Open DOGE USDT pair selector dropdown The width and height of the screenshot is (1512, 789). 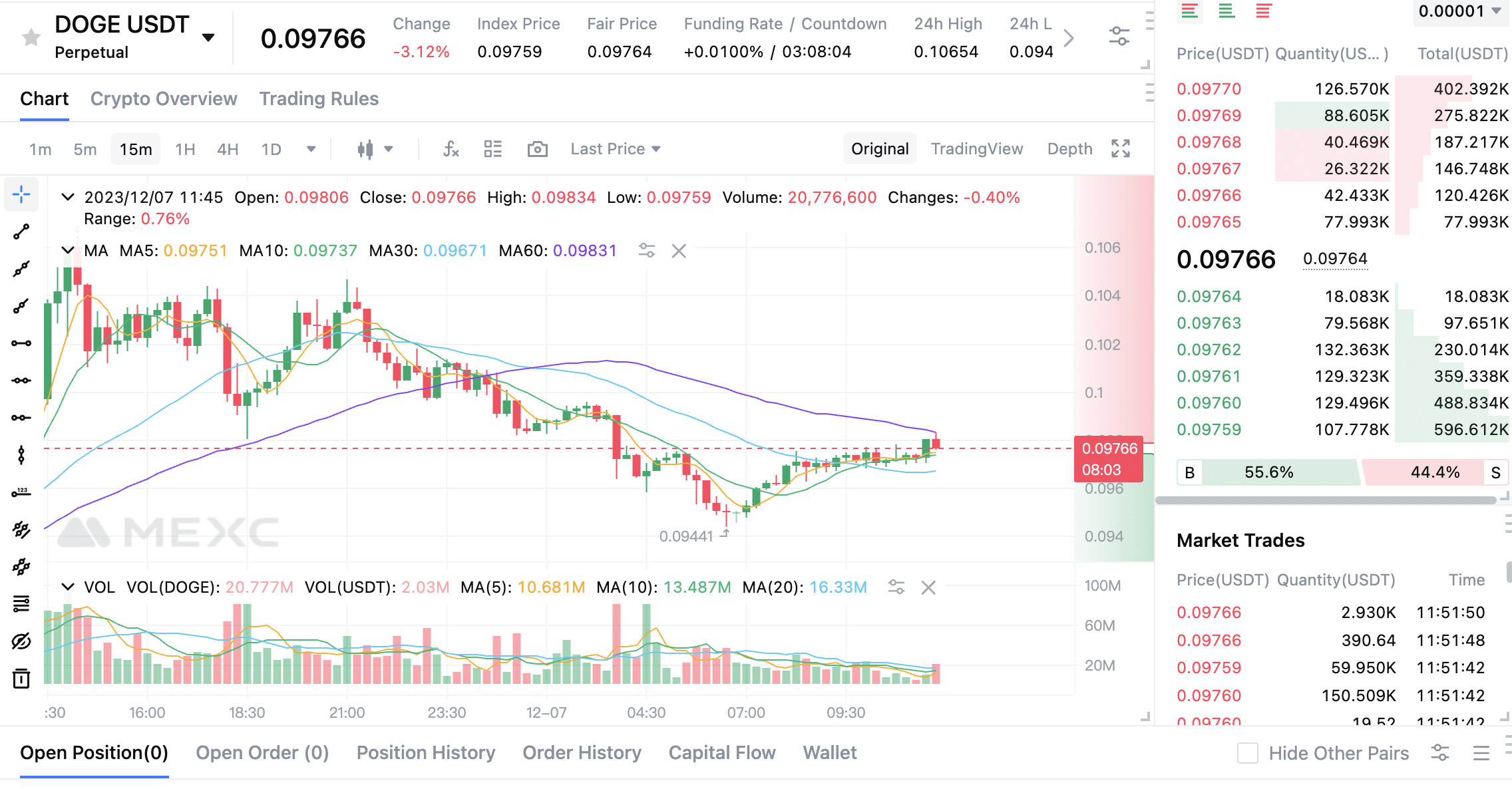[208, 37]
